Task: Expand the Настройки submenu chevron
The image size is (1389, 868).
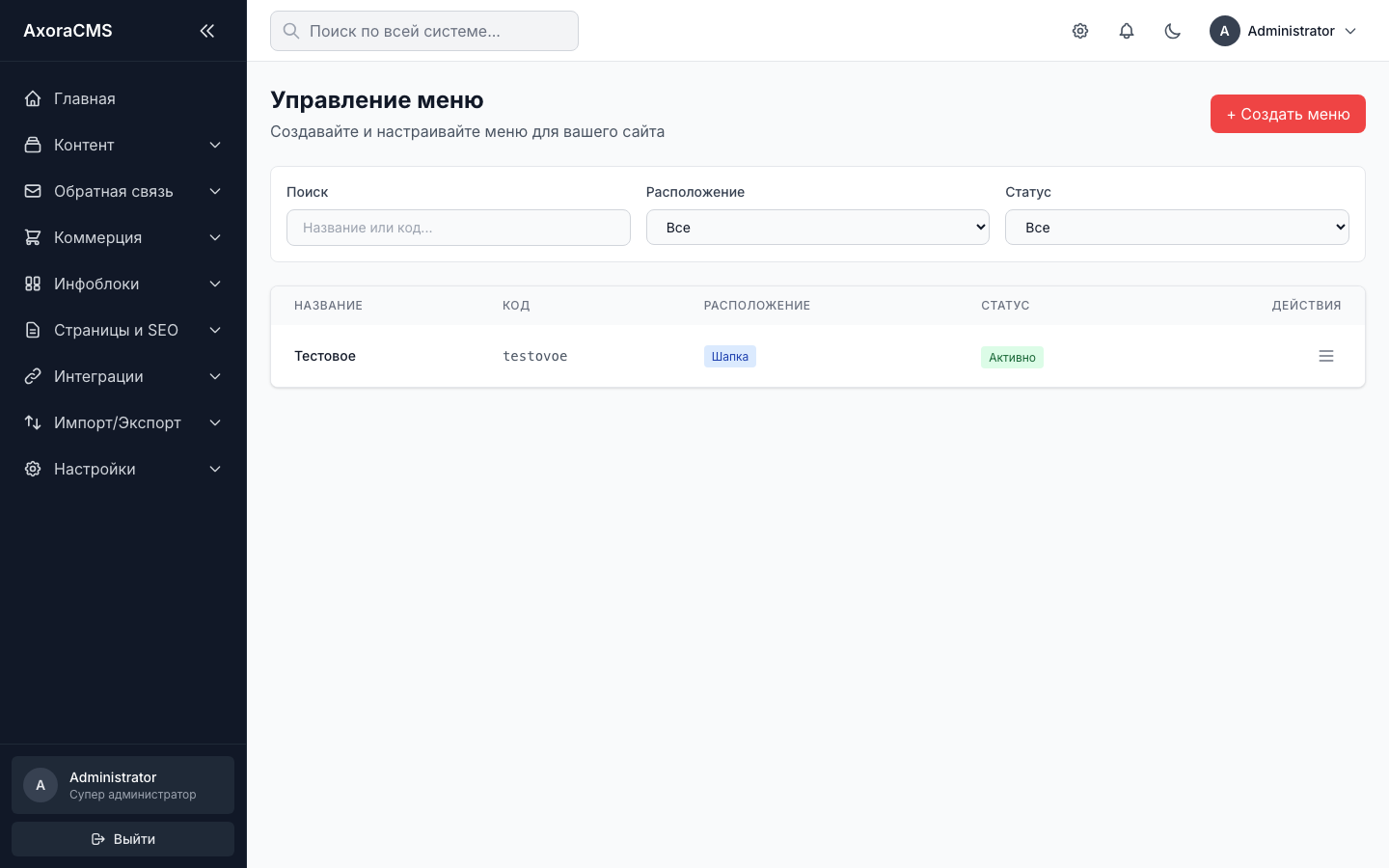Action: (x=215, y=469)
